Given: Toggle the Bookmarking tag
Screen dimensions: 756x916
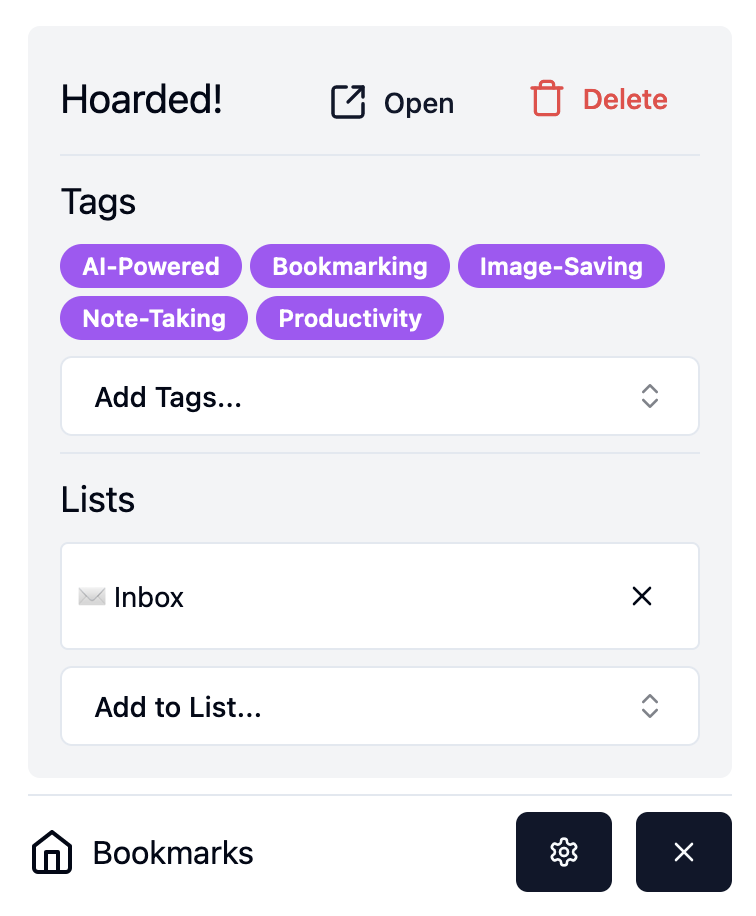Looking at the screenshot, I should click(x=349, y=266).
